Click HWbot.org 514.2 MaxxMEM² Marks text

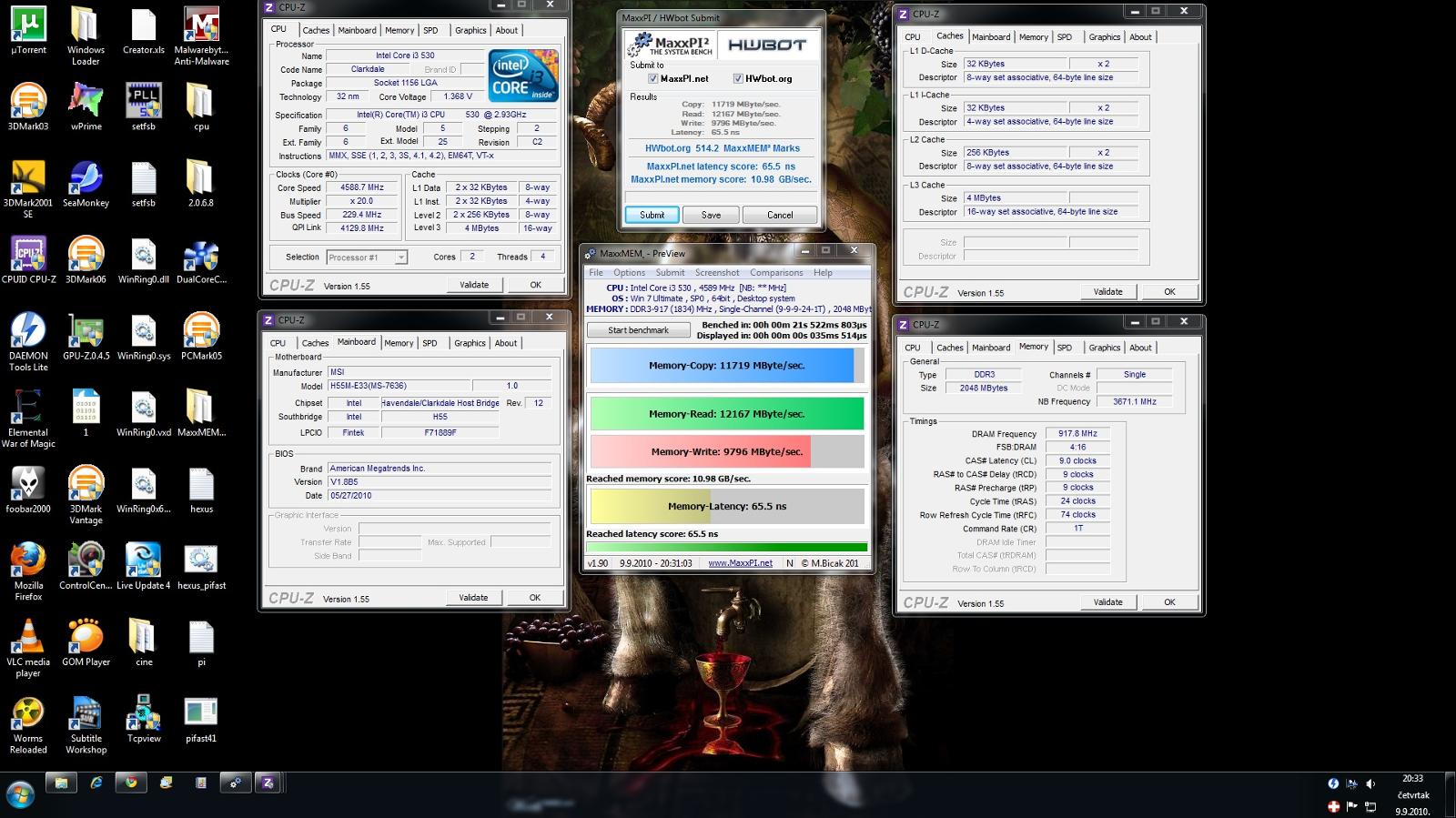pos(722,148)
